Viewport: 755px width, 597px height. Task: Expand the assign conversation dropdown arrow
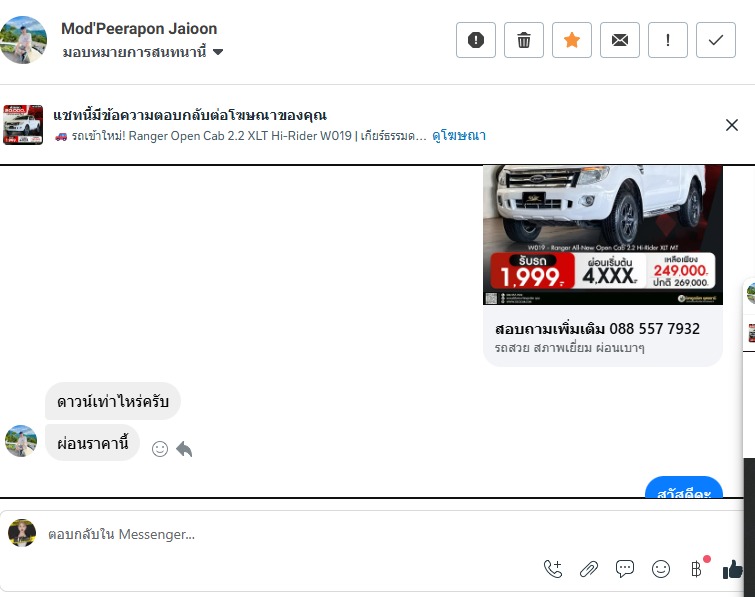pos(218,52)
